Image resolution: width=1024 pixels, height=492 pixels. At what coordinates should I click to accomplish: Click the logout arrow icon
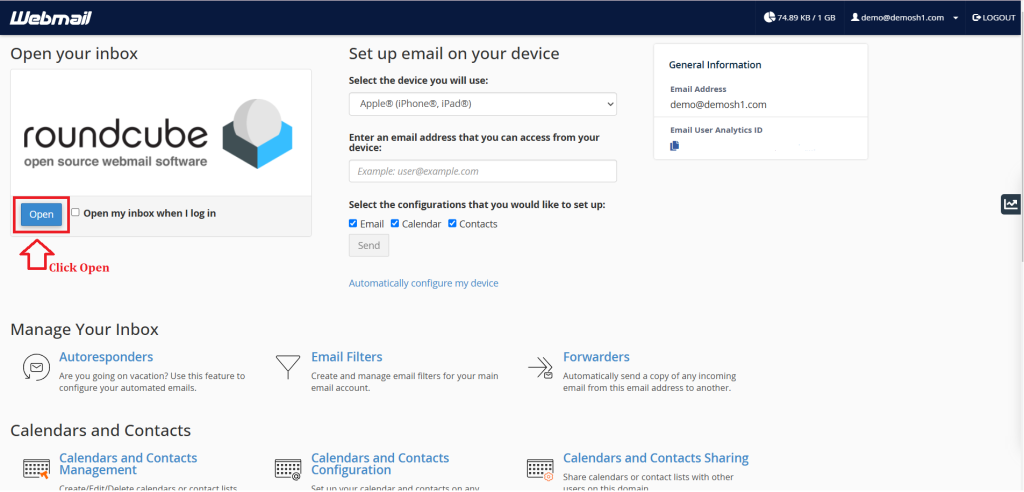pos(976,18)
